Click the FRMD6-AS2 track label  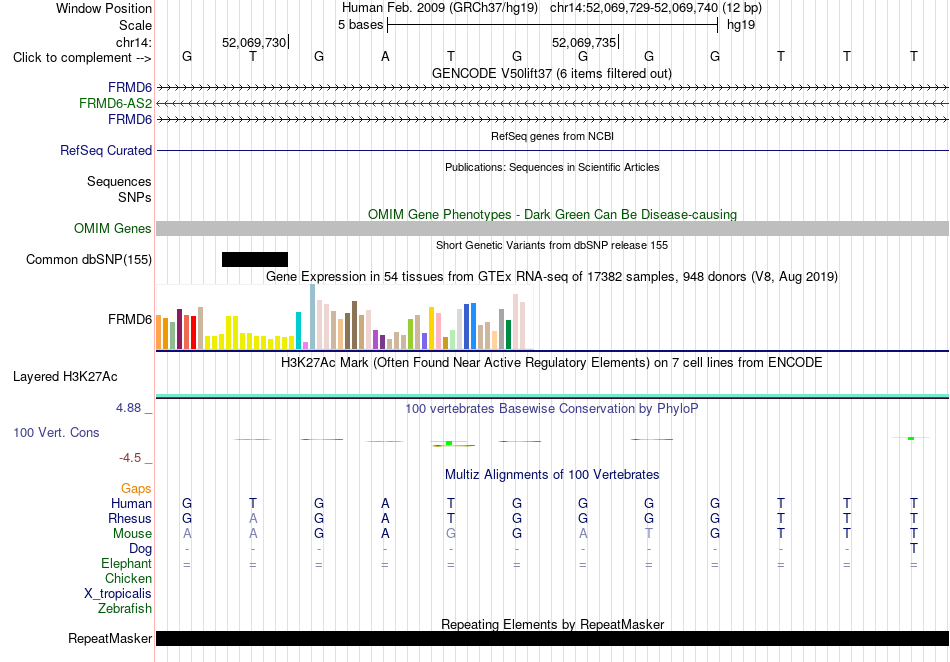115,104
